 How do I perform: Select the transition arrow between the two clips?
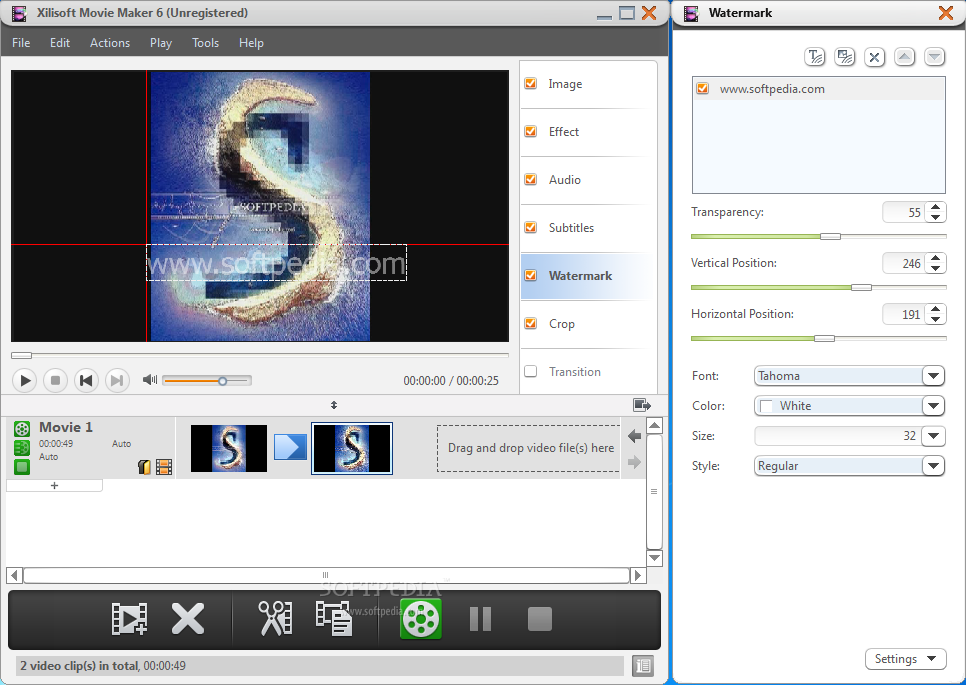(x=290, y=447)
